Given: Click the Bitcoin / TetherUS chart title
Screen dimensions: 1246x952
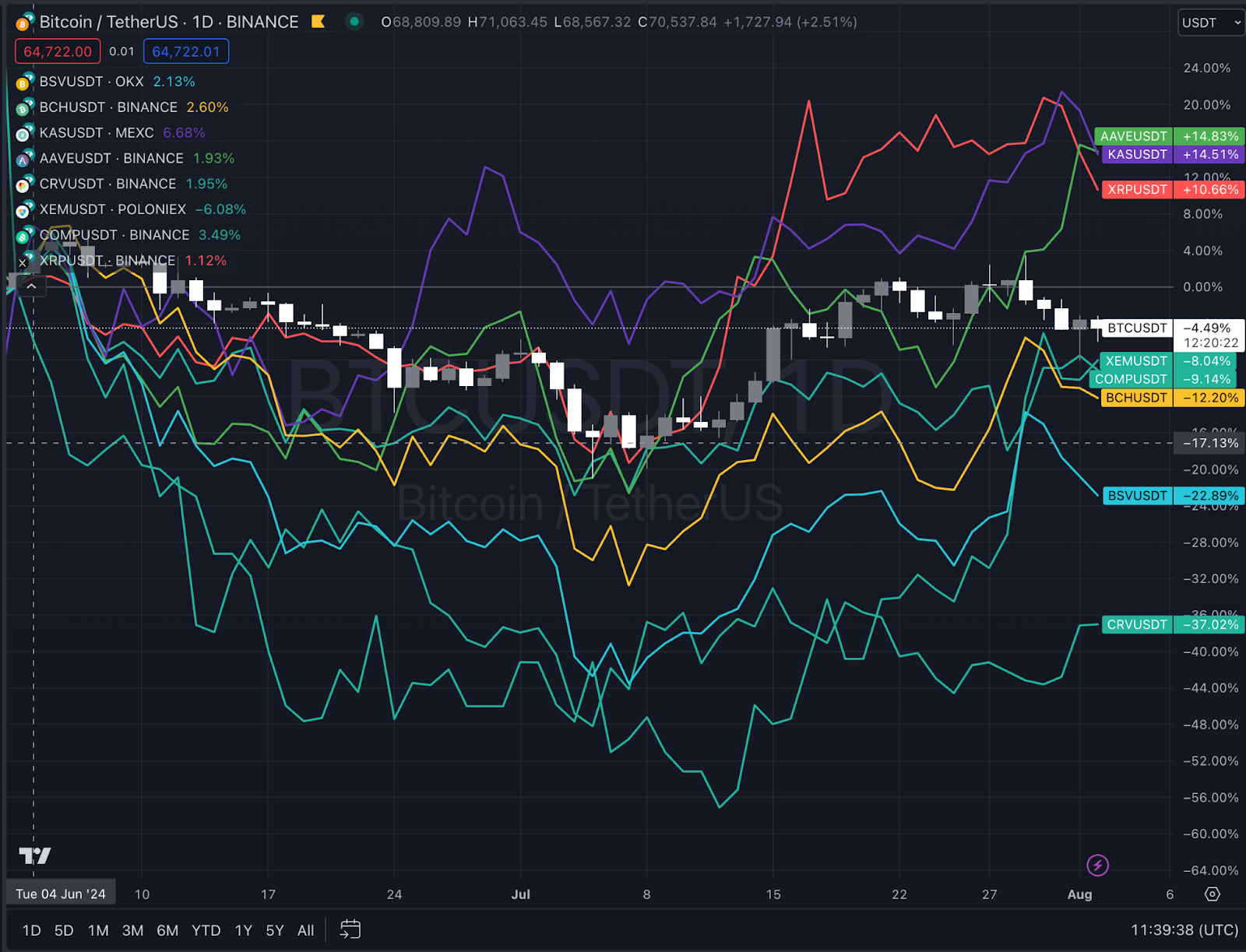Looking at the screenshot, I should coord(169,22).
